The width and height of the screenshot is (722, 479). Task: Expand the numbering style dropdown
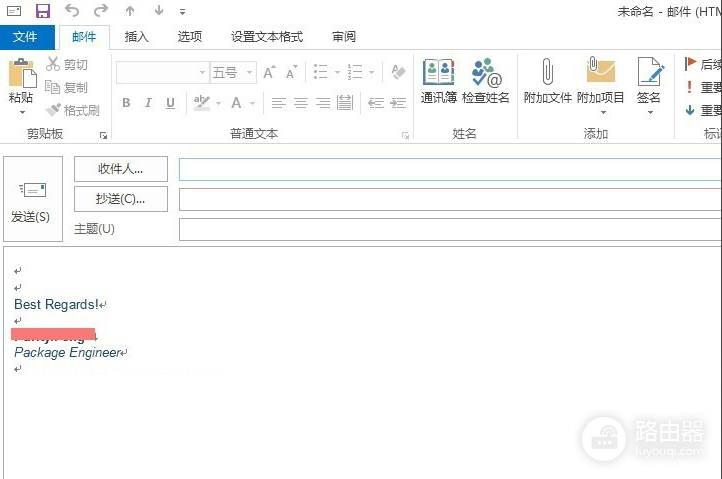[x=371, y=72]
